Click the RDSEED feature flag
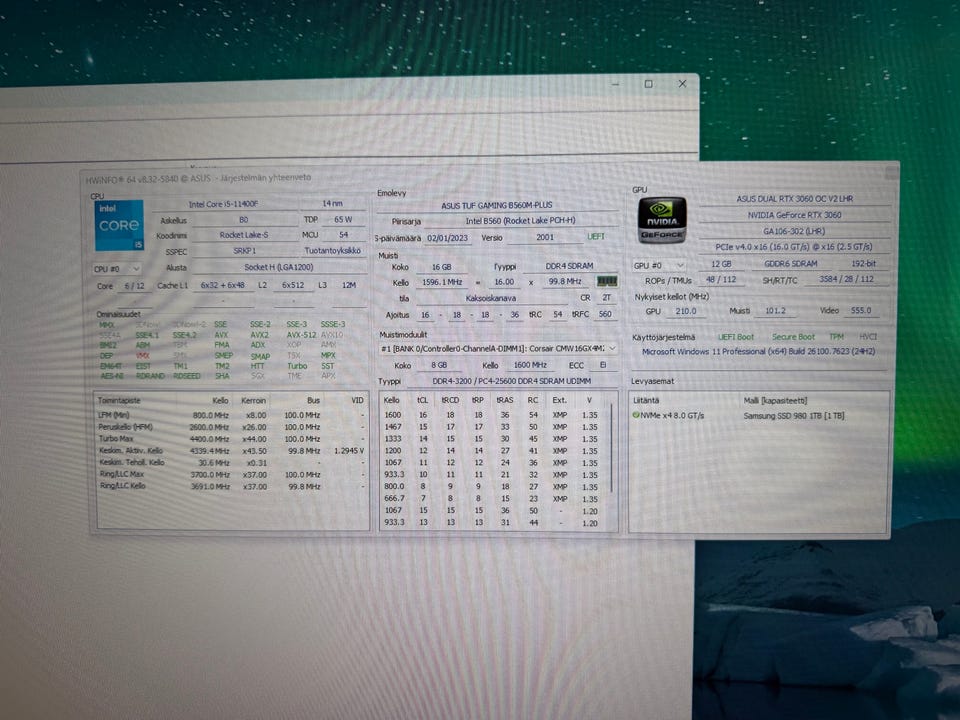The height and width of the screenshot is (720, 960). pyautogui.click(x=186, y=376)
